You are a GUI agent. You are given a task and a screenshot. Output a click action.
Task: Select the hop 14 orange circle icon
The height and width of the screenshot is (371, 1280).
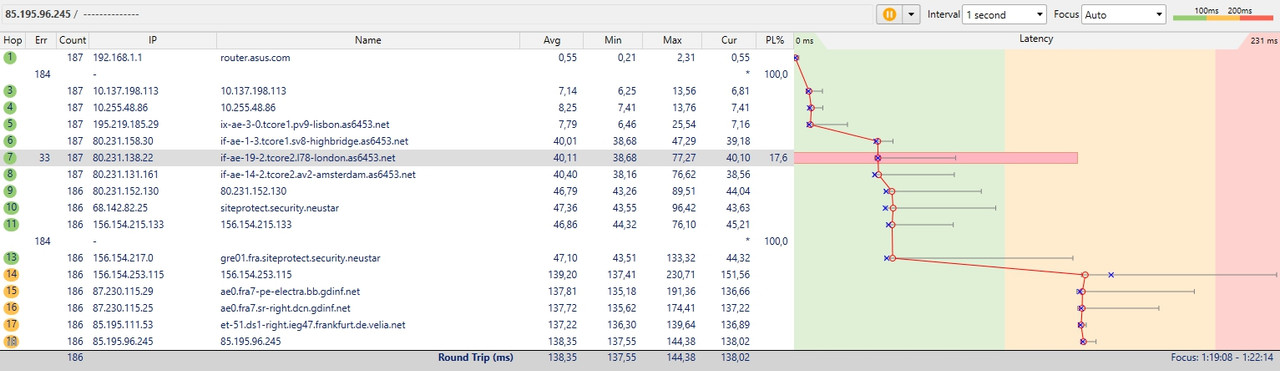[x=10, y=274]
